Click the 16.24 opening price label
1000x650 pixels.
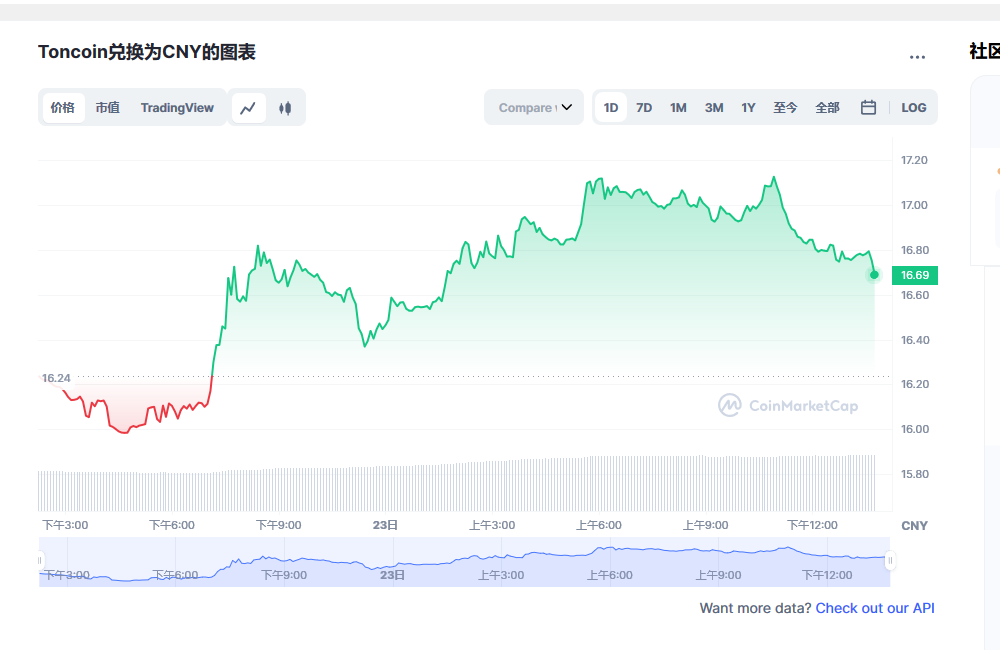pos(56,378)
